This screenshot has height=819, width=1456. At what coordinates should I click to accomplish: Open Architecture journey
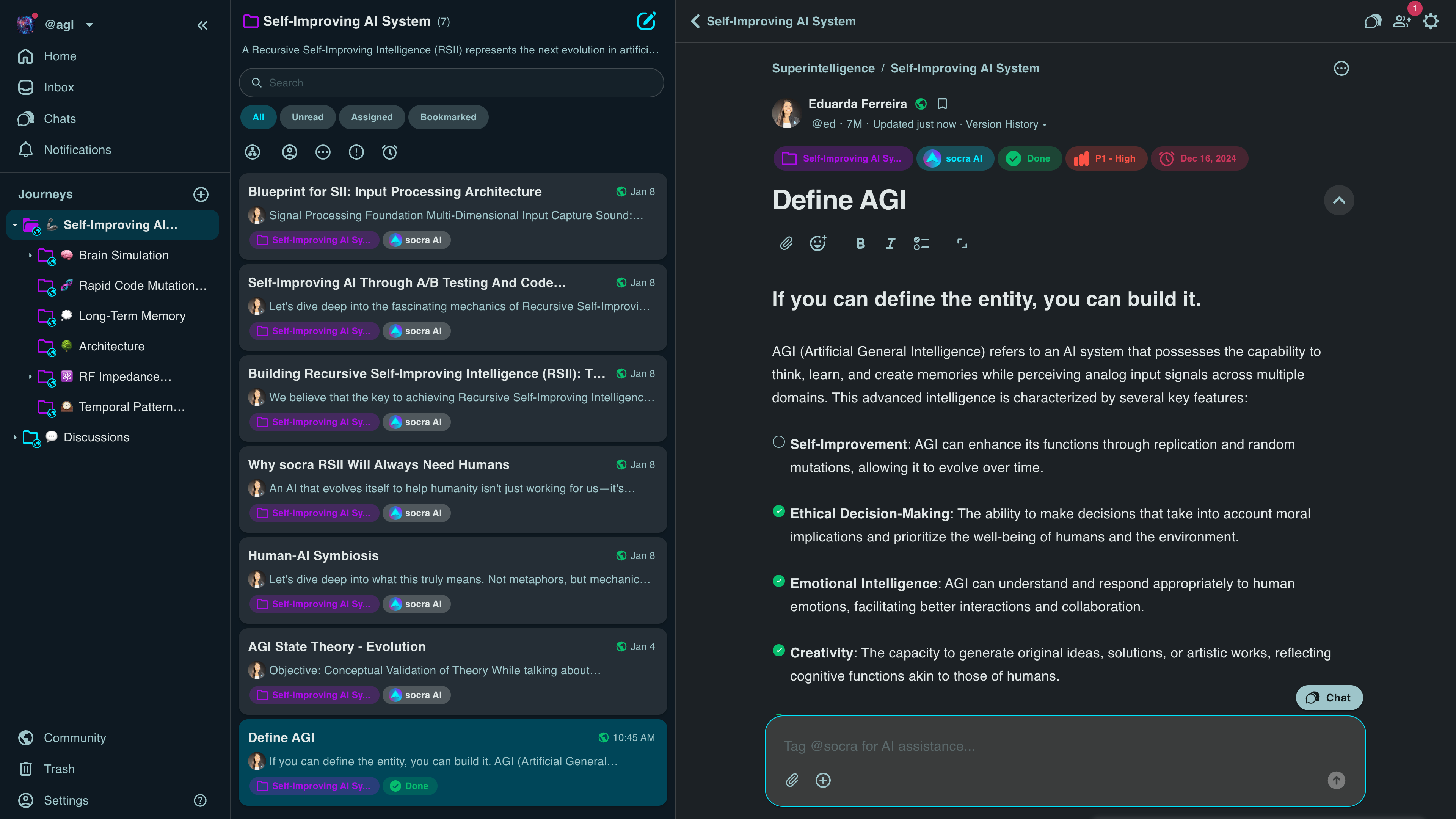tap(111, 347)
